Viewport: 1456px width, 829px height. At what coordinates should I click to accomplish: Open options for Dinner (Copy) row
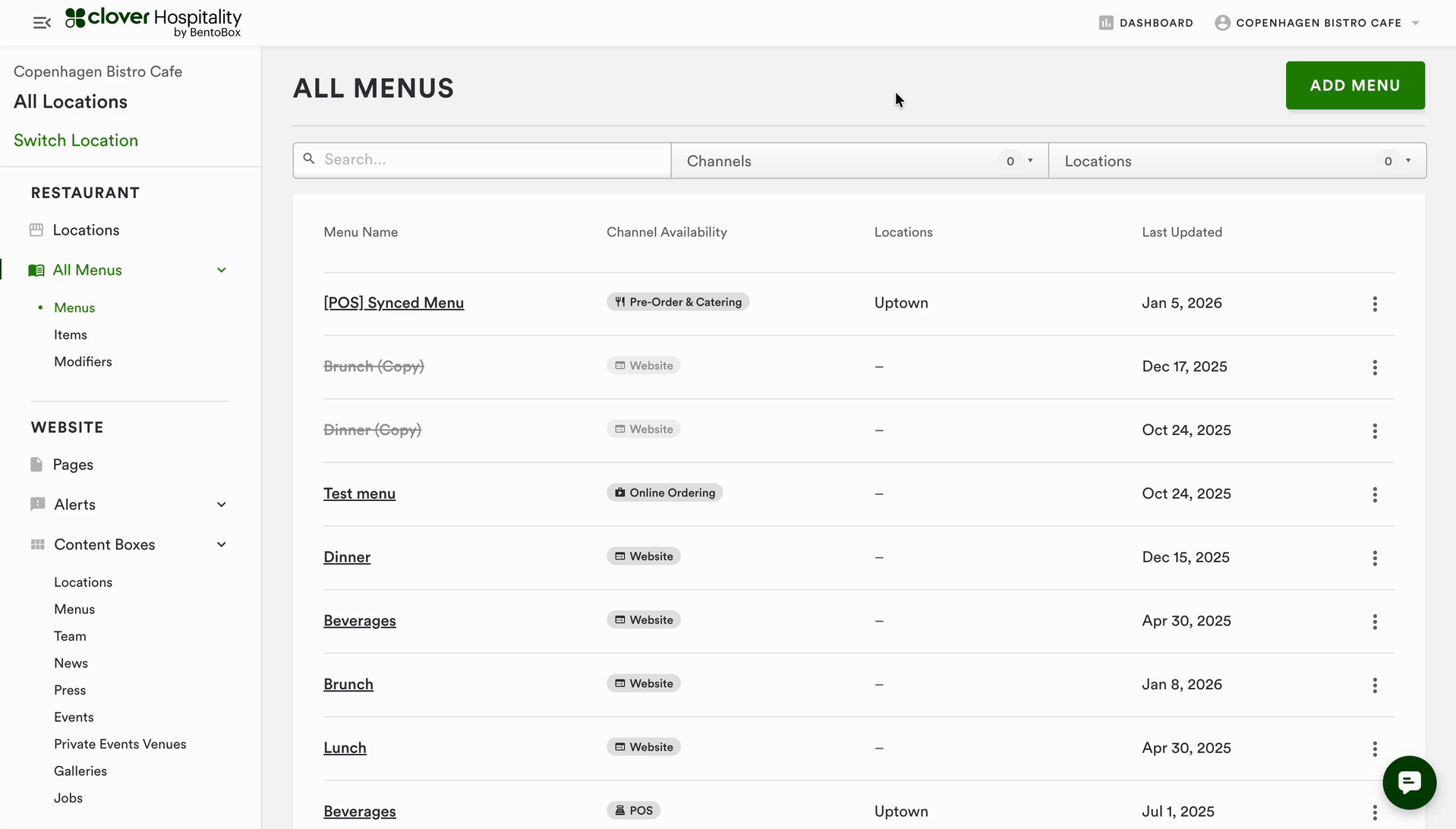(x=1375, y=431)
